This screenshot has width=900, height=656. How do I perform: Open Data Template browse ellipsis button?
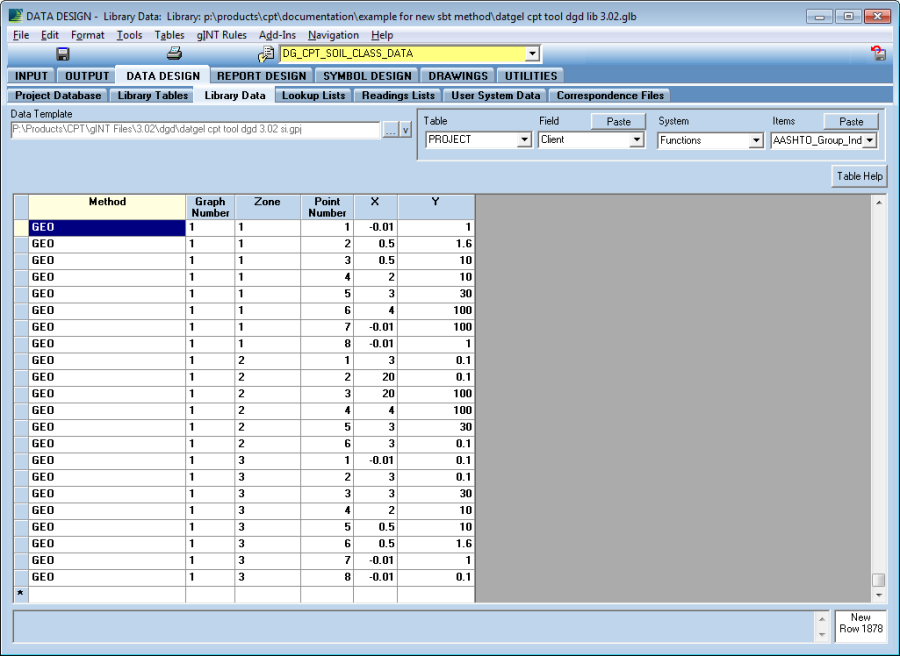click(x=390, y=130)
